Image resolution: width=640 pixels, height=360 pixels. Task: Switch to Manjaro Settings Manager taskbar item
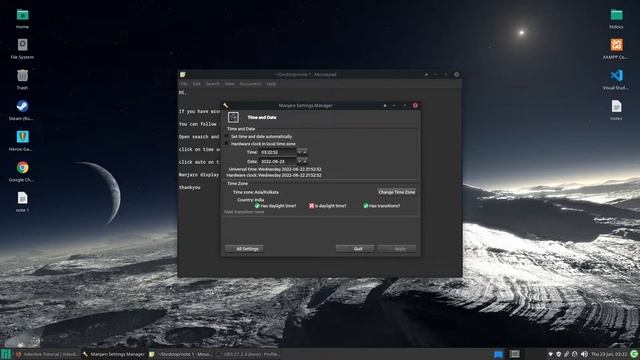point(114,354)
